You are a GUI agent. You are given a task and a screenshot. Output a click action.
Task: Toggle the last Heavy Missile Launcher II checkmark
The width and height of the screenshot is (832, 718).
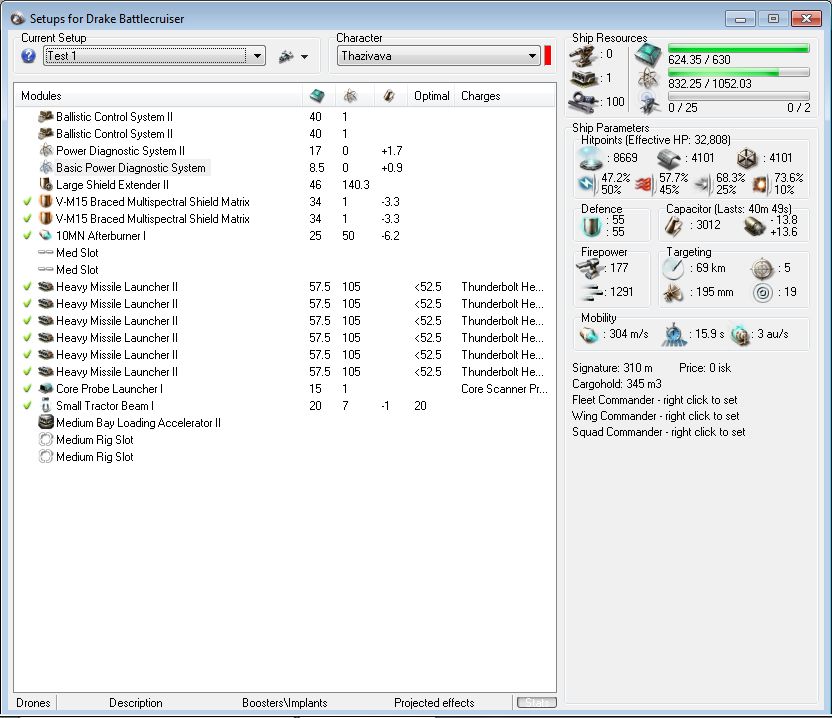[28, 371]
